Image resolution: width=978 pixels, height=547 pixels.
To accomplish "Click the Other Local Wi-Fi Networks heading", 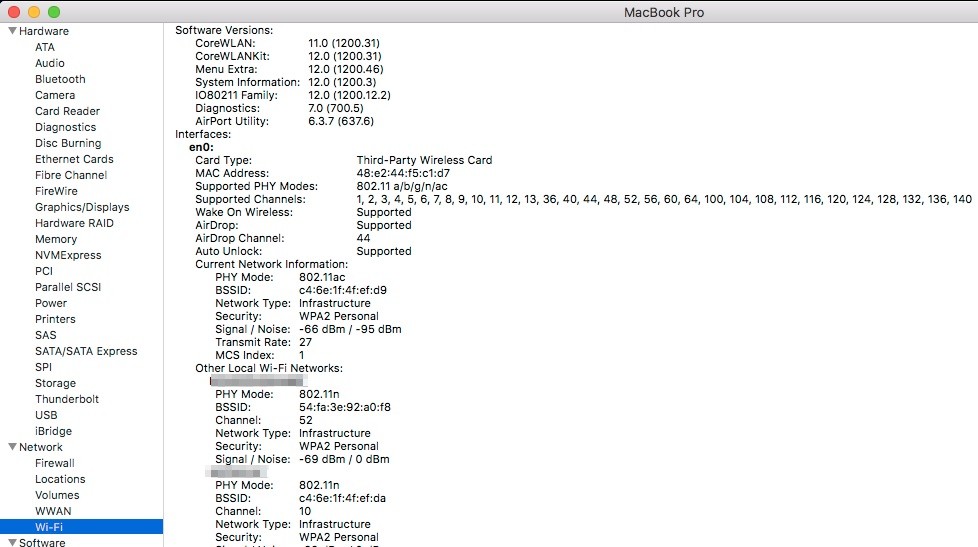I will click(x=269, y=368).
